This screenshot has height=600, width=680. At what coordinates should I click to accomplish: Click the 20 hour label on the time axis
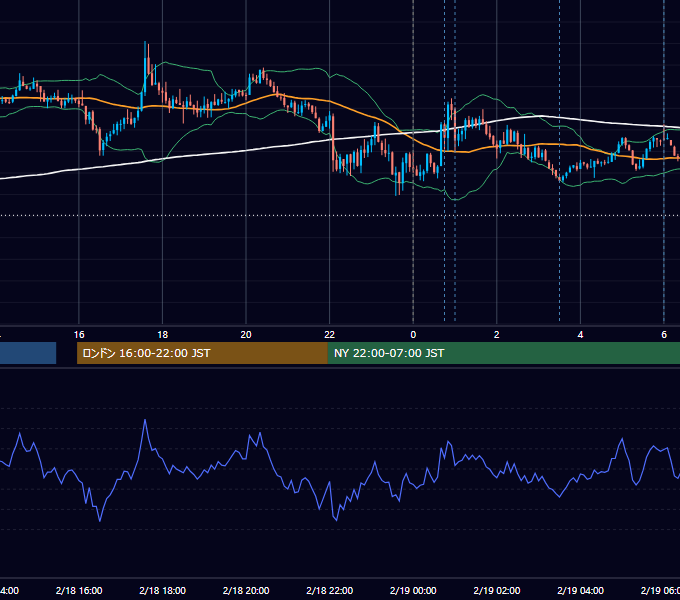pyautogui.click(x=246, y=335)
